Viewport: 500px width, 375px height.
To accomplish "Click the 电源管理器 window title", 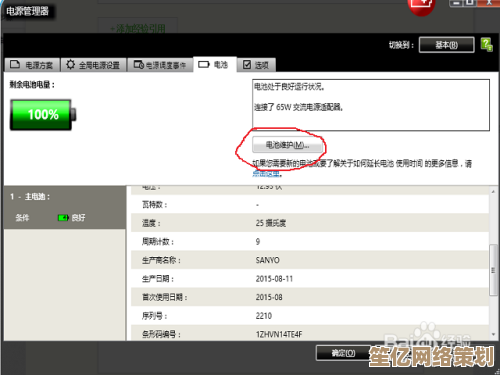I will [x=28, y=11].
